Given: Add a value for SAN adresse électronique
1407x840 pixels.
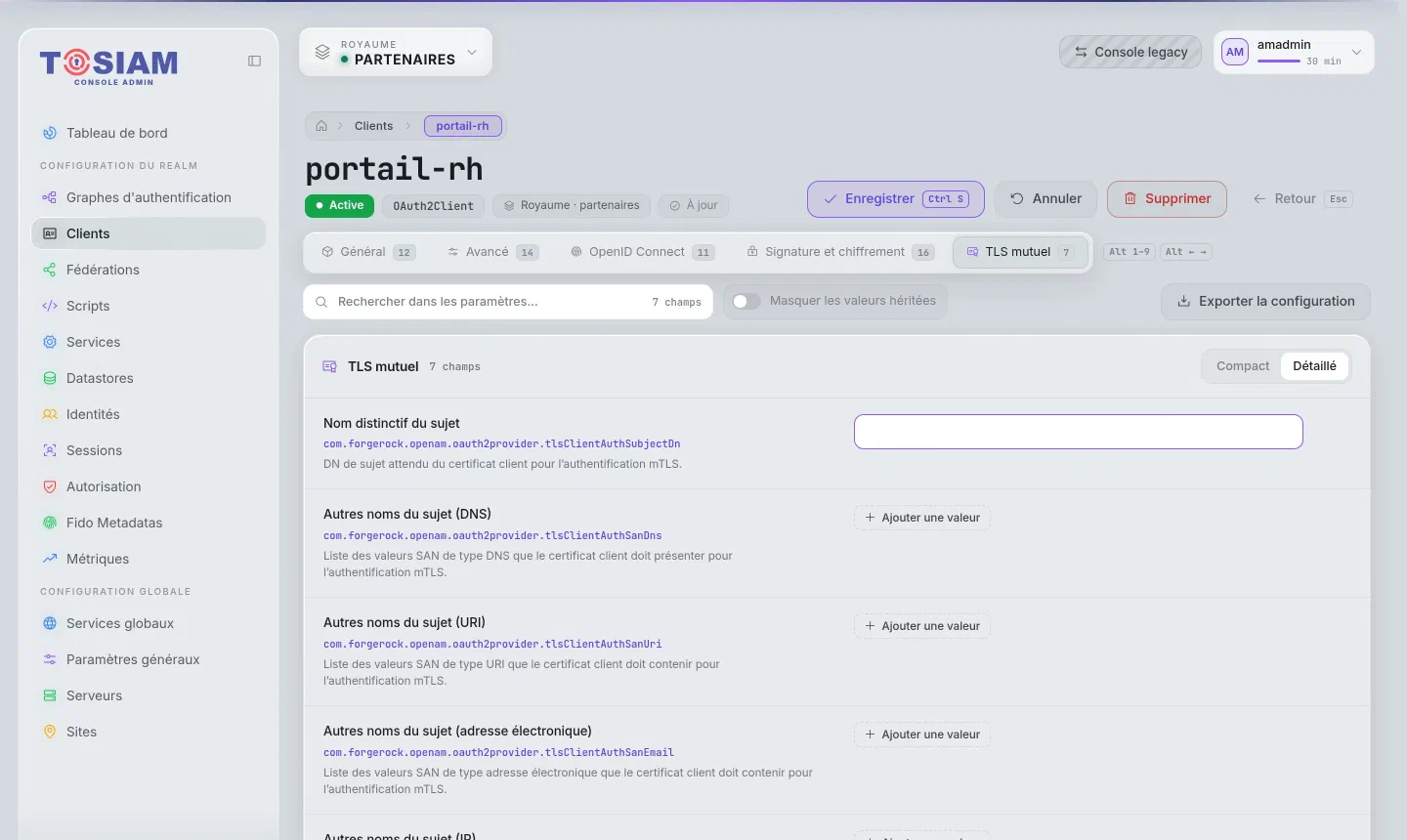Looking at the screenshot, I should [x=922, y=735].
